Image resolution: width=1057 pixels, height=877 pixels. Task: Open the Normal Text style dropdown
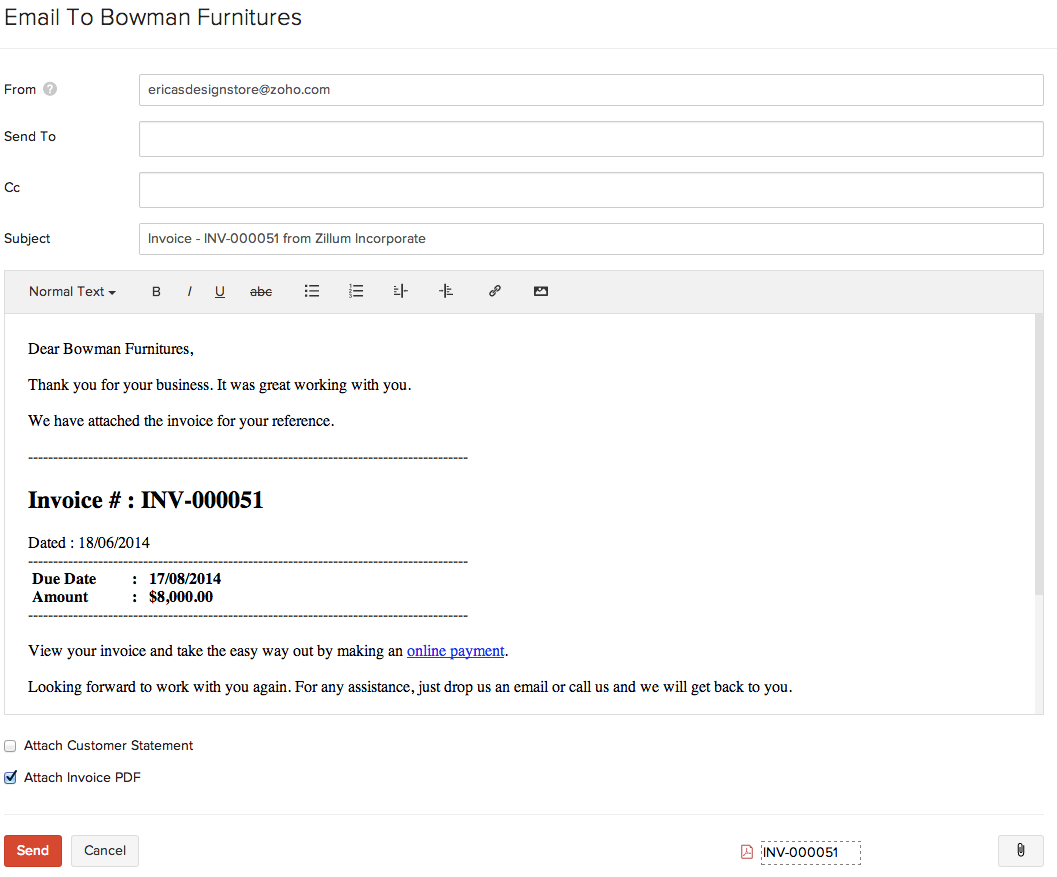point(72,292)
